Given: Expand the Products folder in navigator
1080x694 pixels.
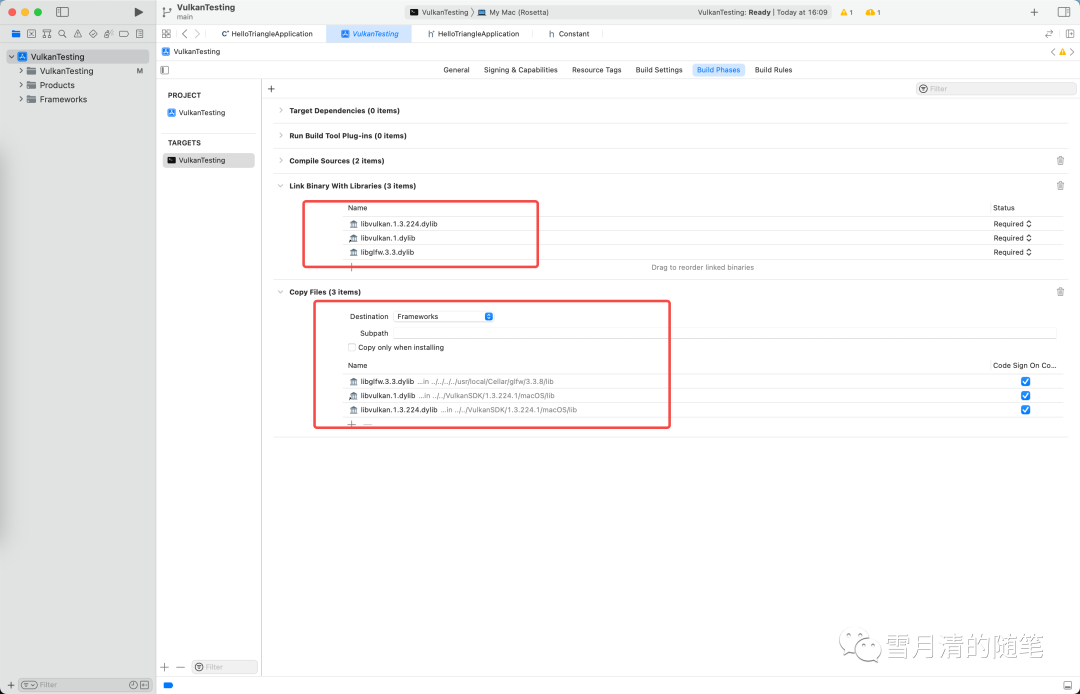Looking at the screenshot, I should [21, 85].
